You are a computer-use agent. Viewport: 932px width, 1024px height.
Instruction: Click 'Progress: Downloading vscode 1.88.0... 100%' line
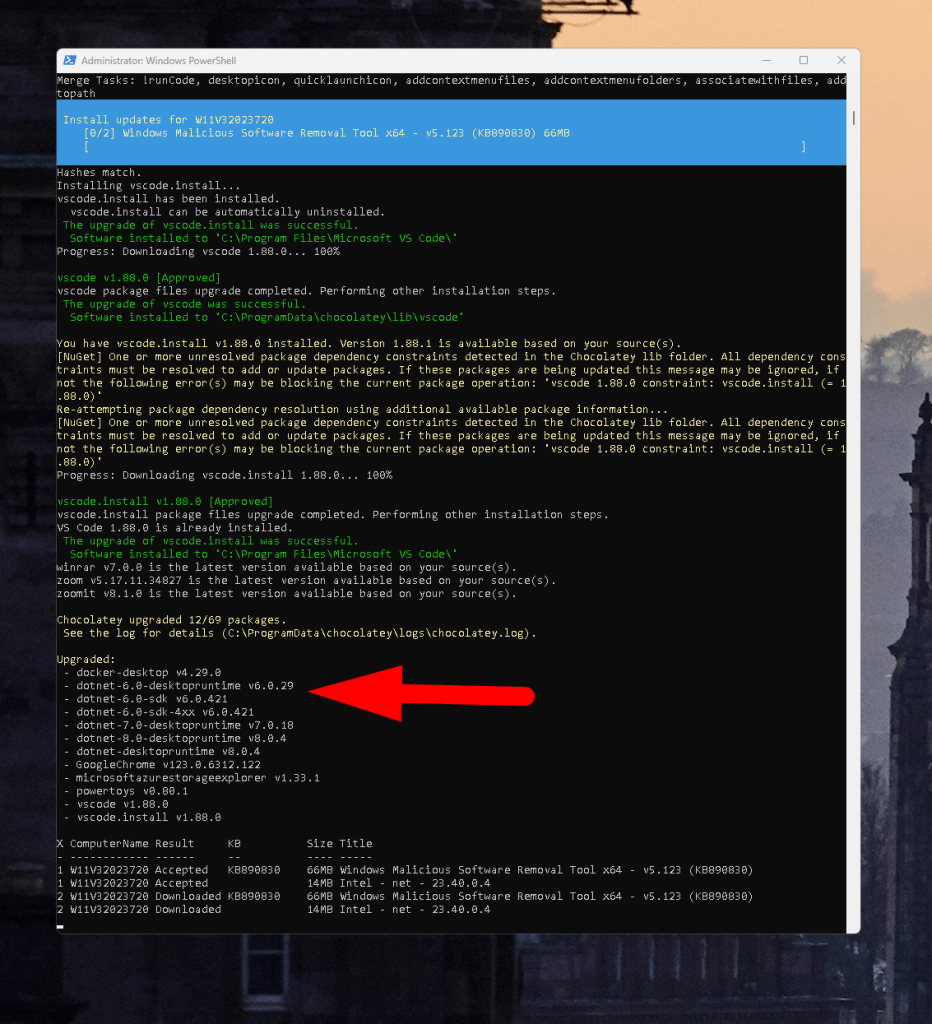point(198,251)
